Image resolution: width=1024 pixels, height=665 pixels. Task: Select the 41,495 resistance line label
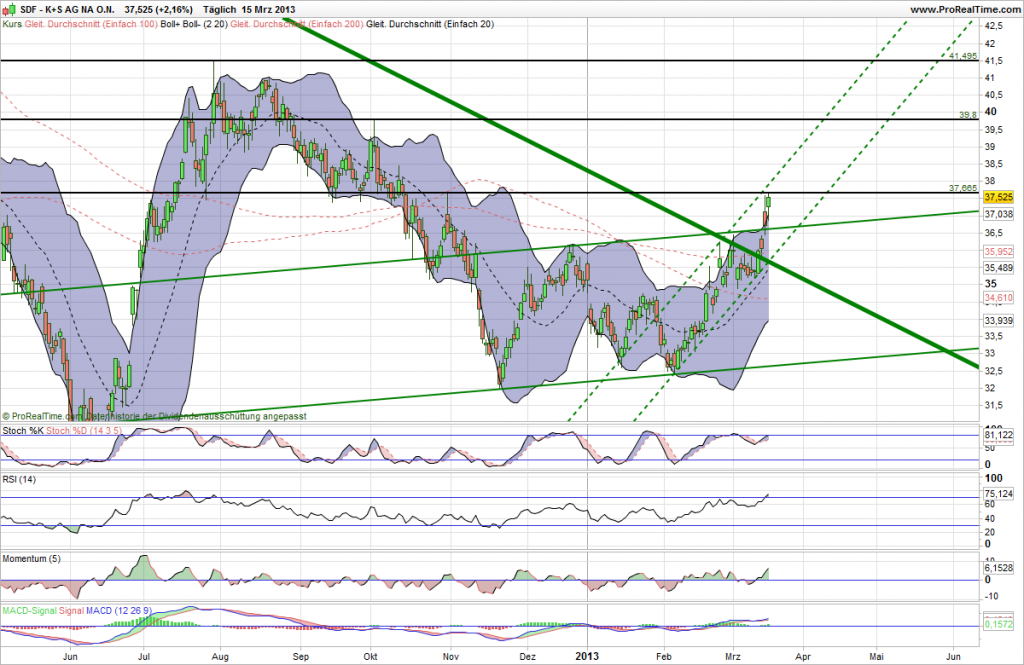pyautogui.click(x=963, y=56)
